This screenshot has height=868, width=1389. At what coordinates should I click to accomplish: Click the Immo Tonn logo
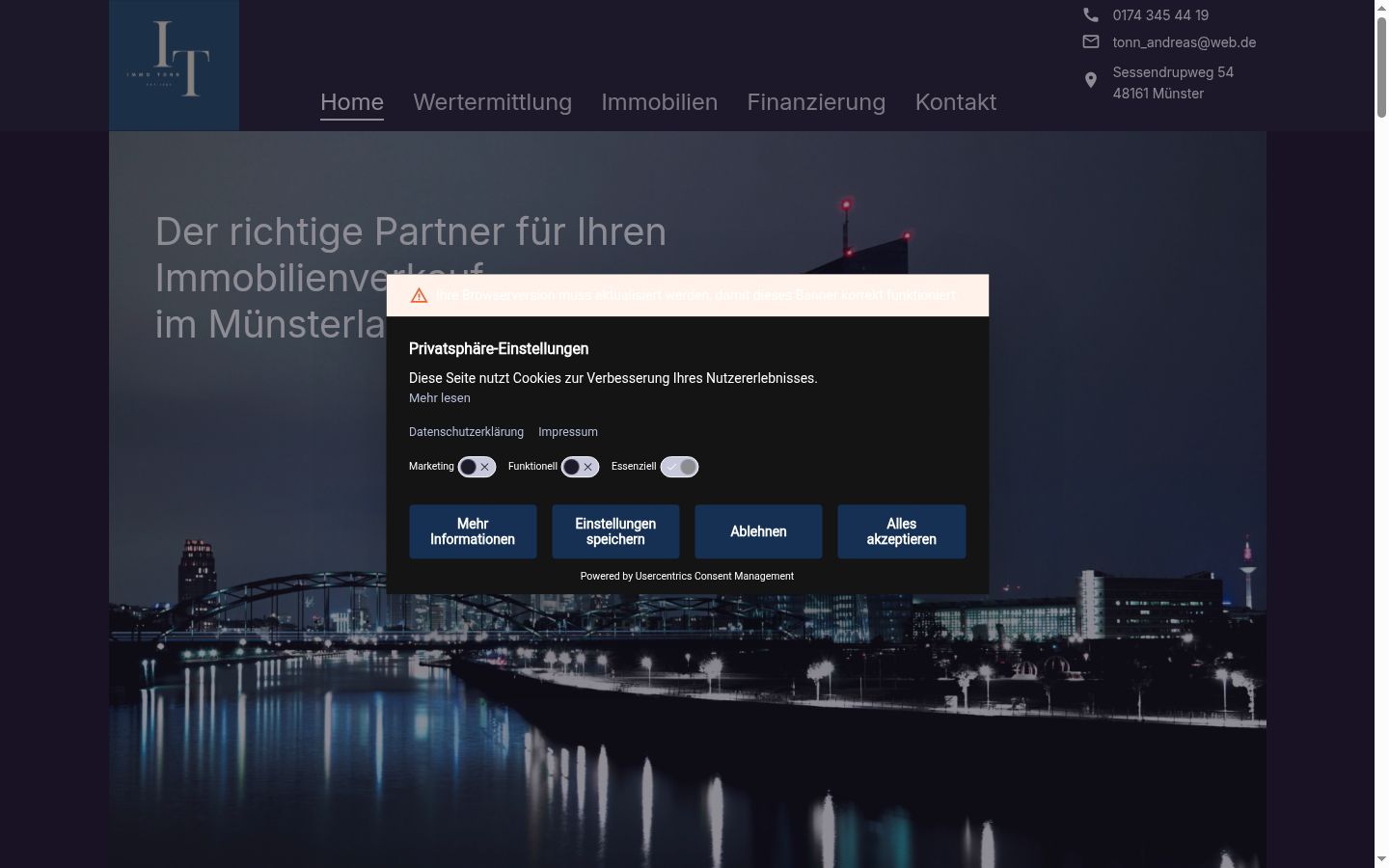[x=174, y=65]
